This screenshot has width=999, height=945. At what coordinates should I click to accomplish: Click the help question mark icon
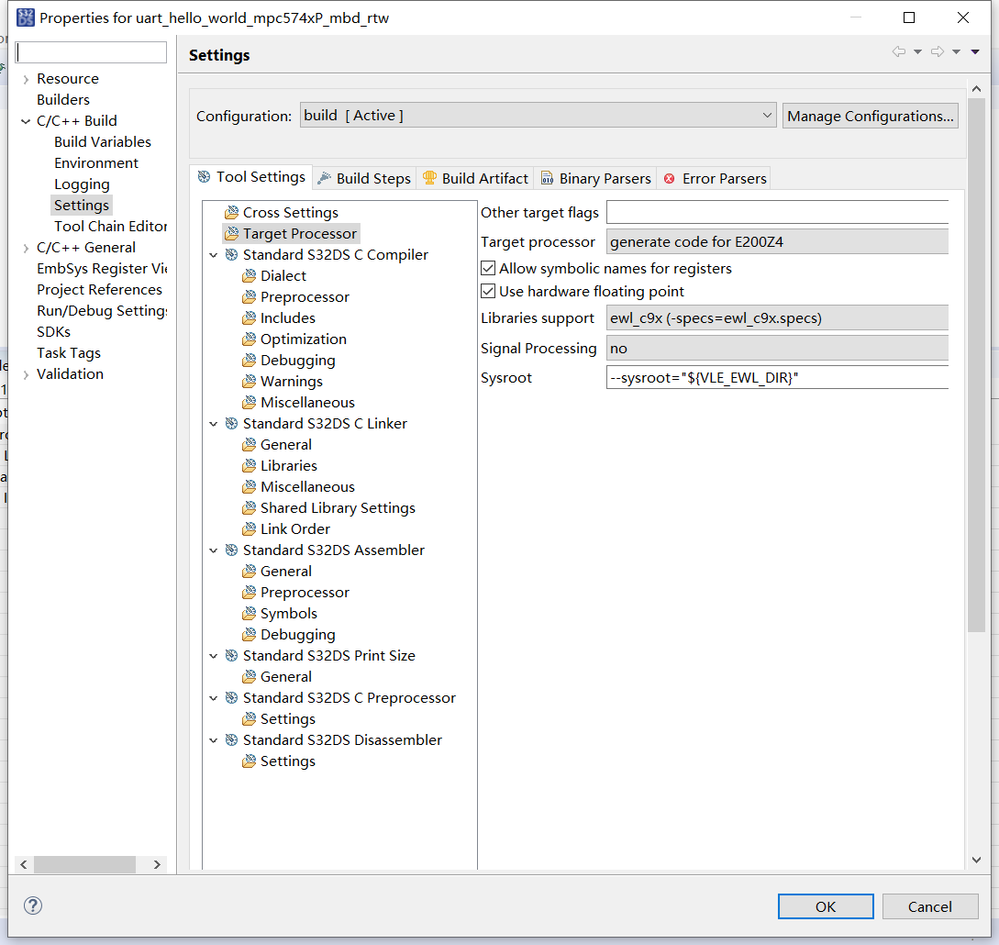(33, 906)
